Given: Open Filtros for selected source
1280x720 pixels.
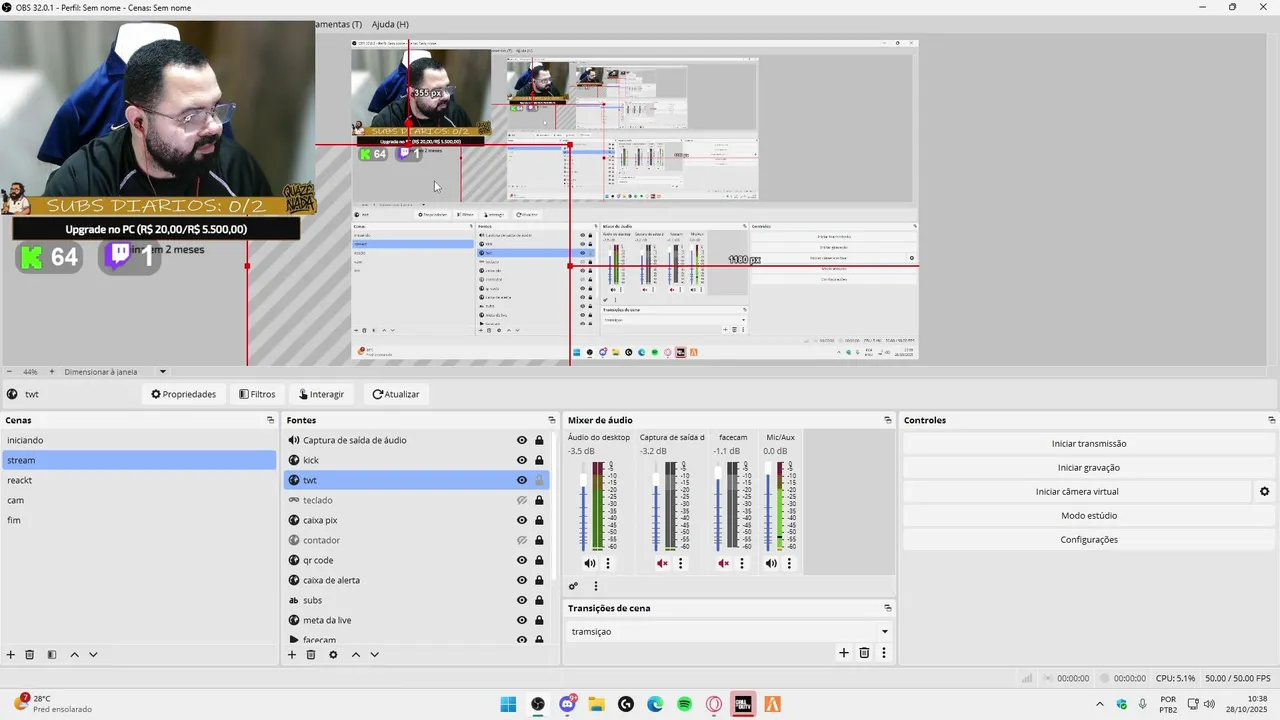Looking at the screenshot, I should [x=257, y=394].
